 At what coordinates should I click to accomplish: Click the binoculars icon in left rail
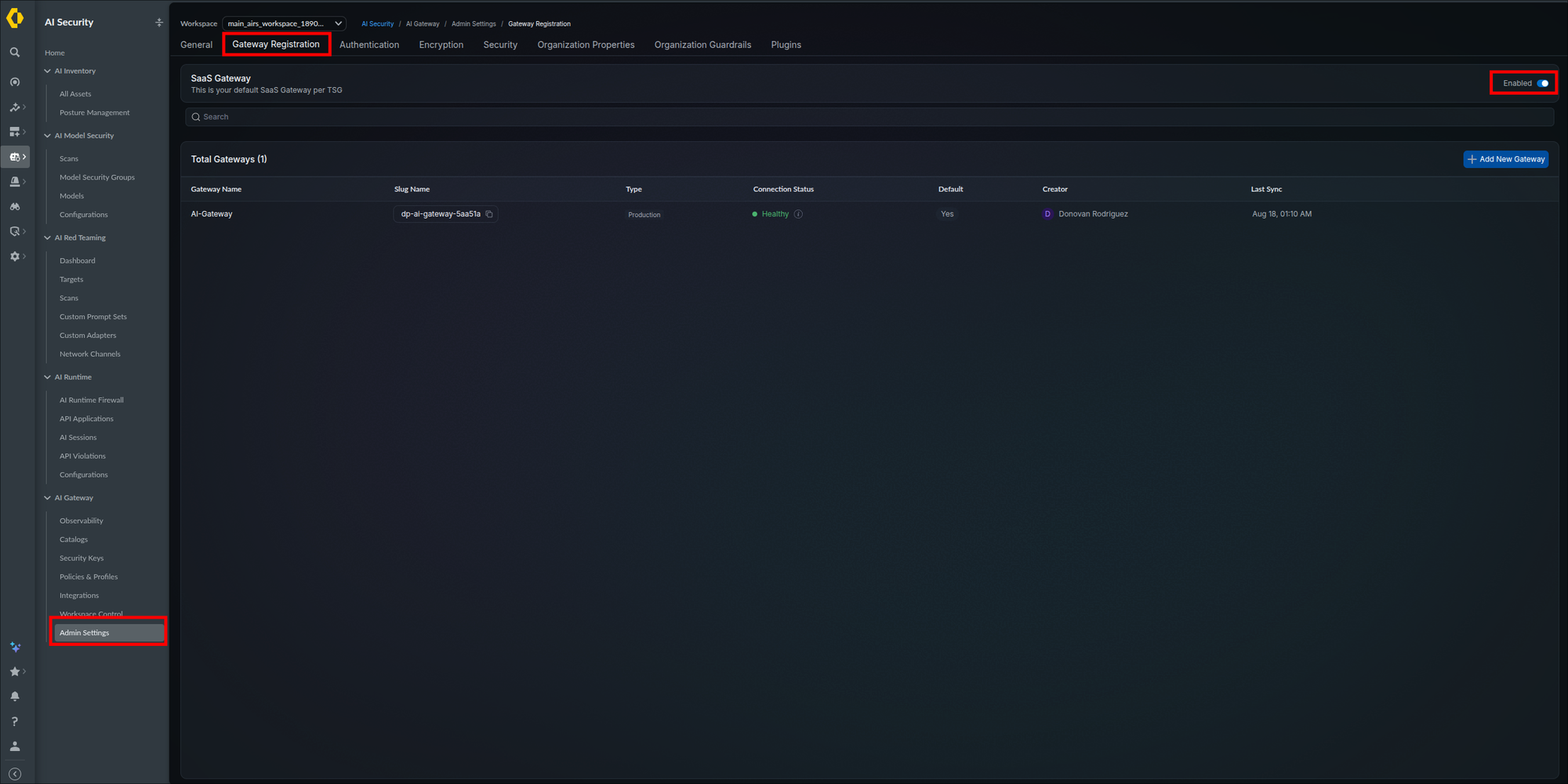(x=15, y=207)
